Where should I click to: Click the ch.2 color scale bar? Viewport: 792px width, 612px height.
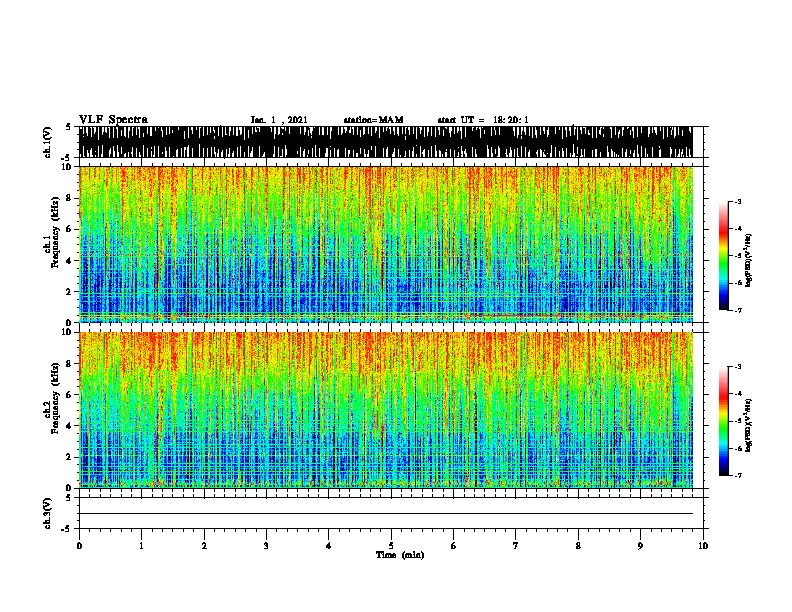coord(724,421)
